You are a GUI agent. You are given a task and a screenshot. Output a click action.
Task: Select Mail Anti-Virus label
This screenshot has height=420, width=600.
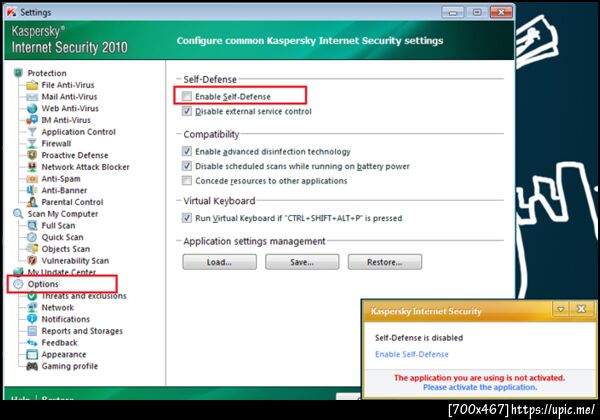[x=69, y=97]
